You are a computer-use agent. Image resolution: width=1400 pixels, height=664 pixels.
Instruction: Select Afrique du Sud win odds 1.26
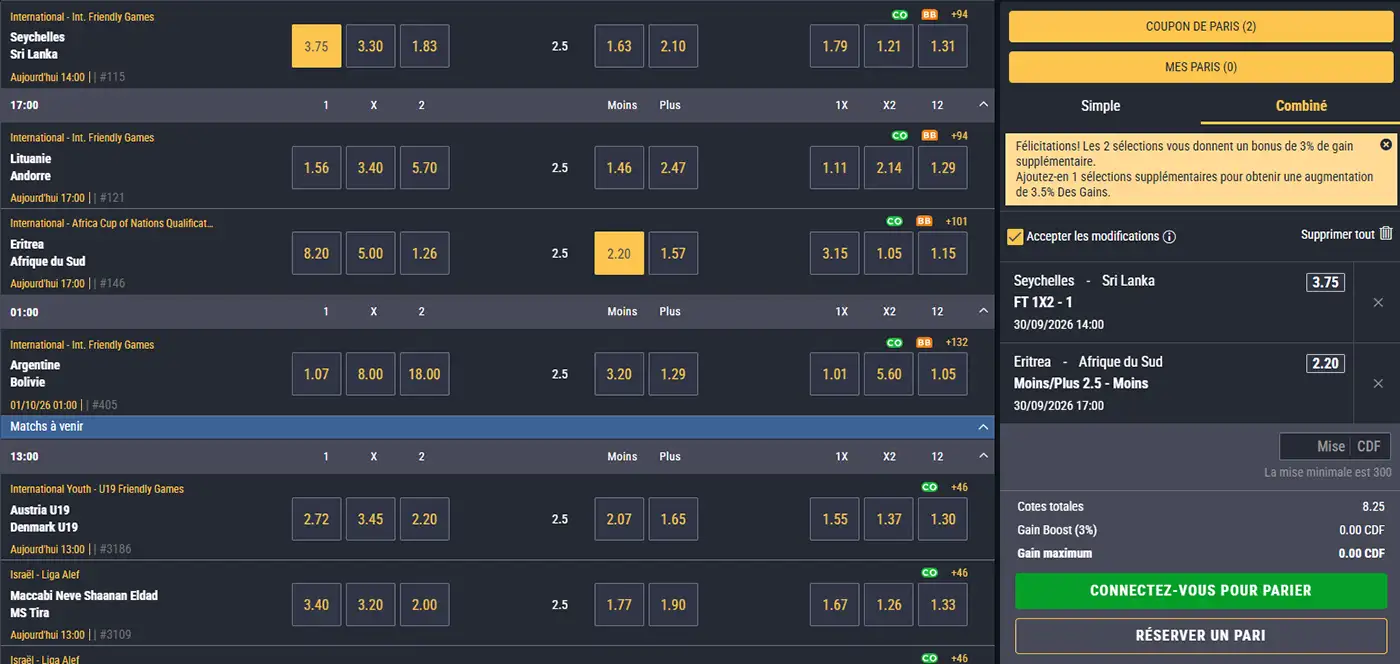pyautogui.click(x=424, y=253)
